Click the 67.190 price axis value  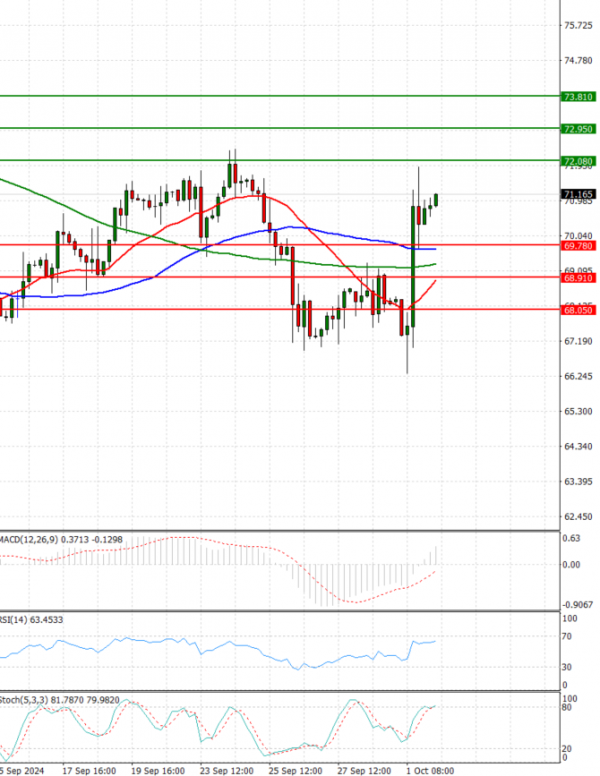(578, 341)
